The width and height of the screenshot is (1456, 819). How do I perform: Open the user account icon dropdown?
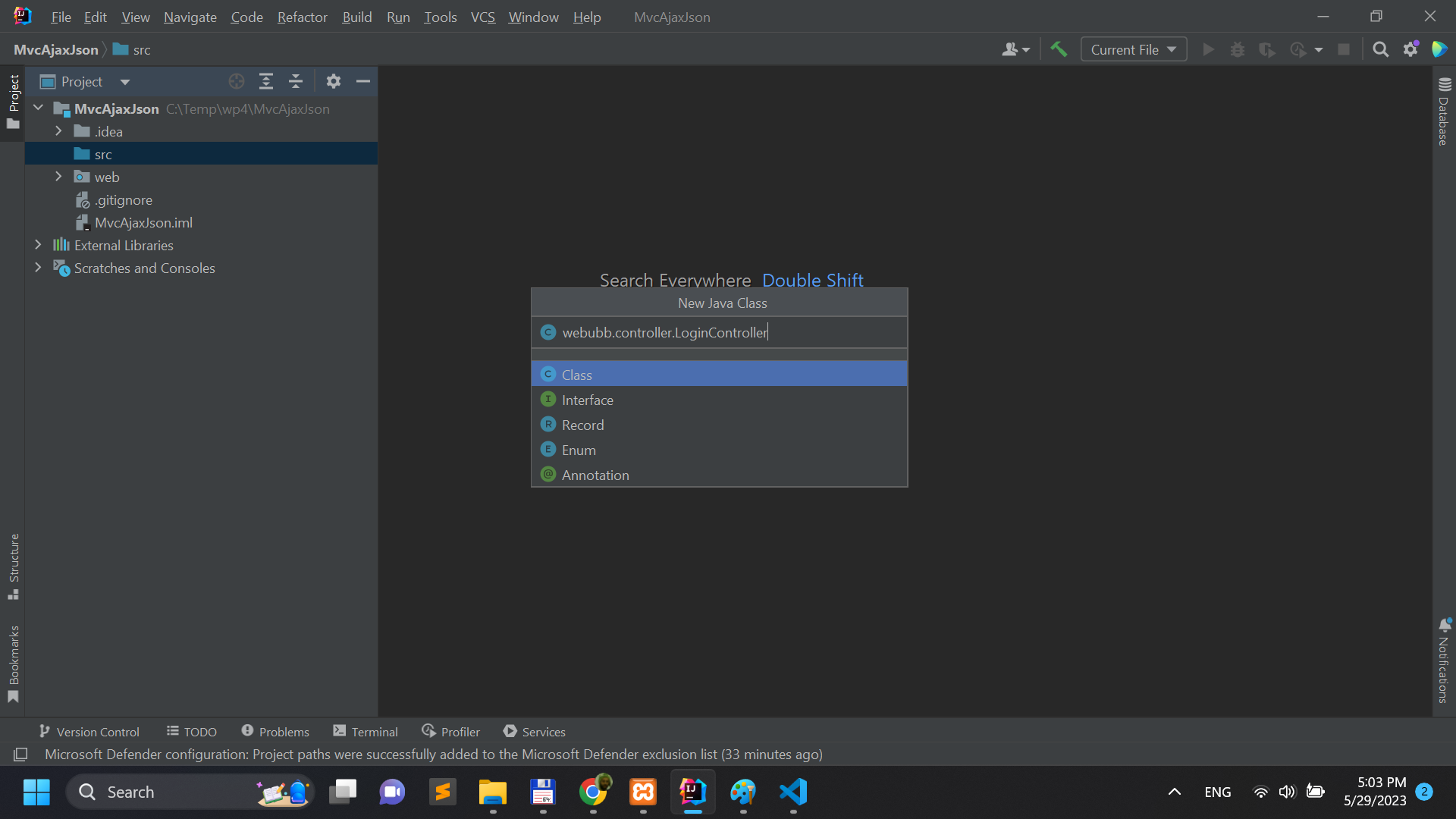tap(1015, 49)
